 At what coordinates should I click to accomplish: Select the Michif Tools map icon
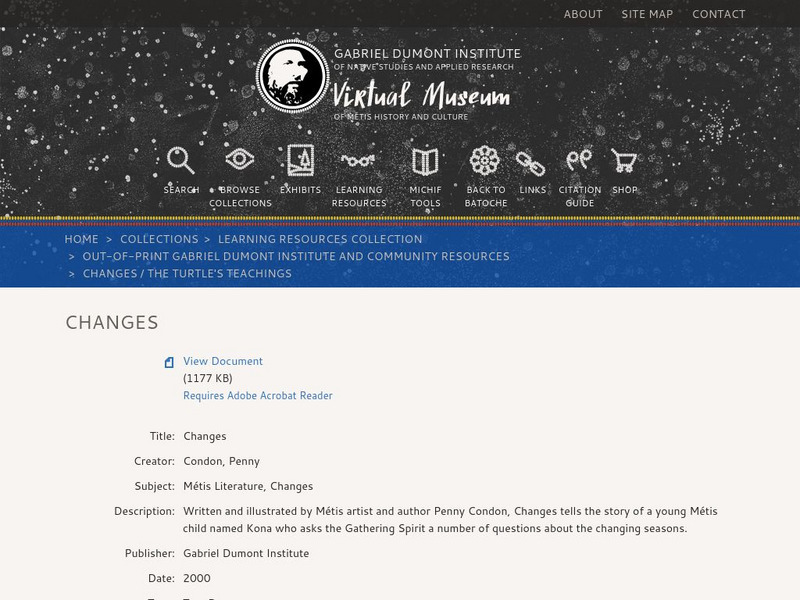point(425,161)
